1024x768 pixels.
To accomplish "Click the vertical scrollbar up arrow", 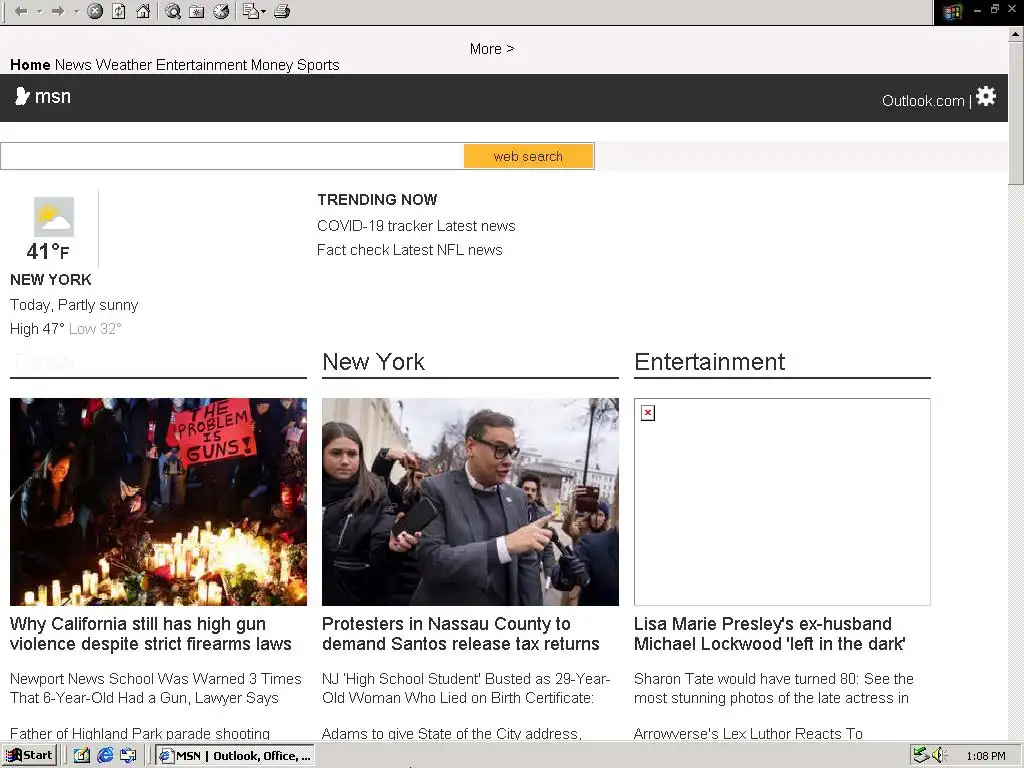I will pyautogui.click(x=1016, y=34).
